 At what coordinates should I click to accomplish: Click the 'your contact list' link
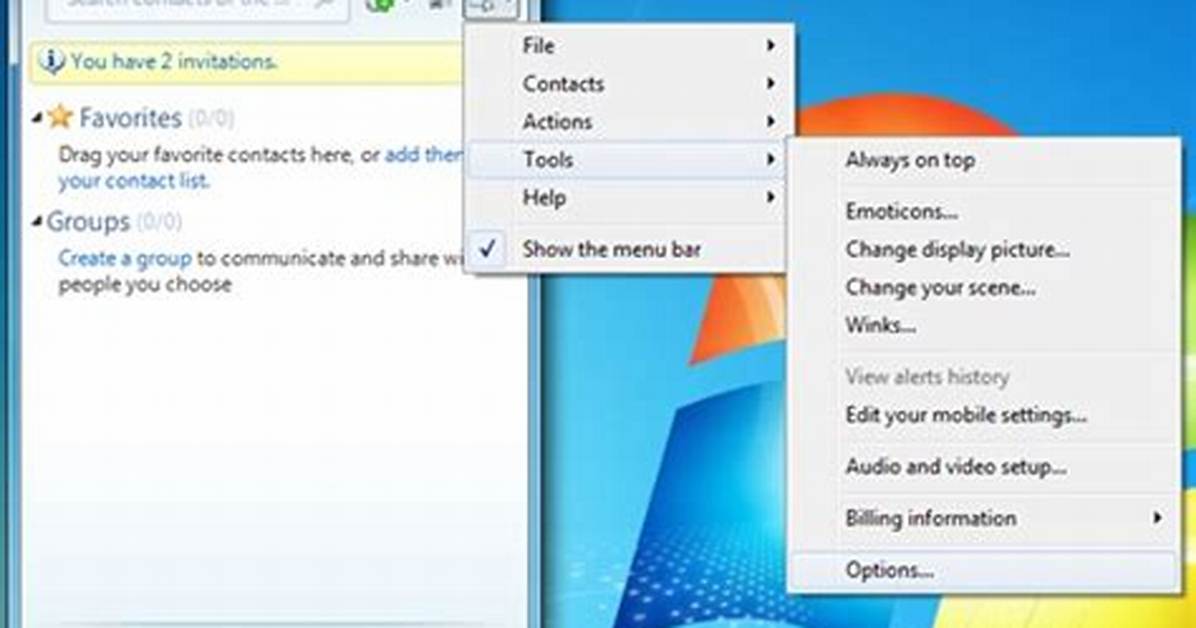tap(133, 182)
